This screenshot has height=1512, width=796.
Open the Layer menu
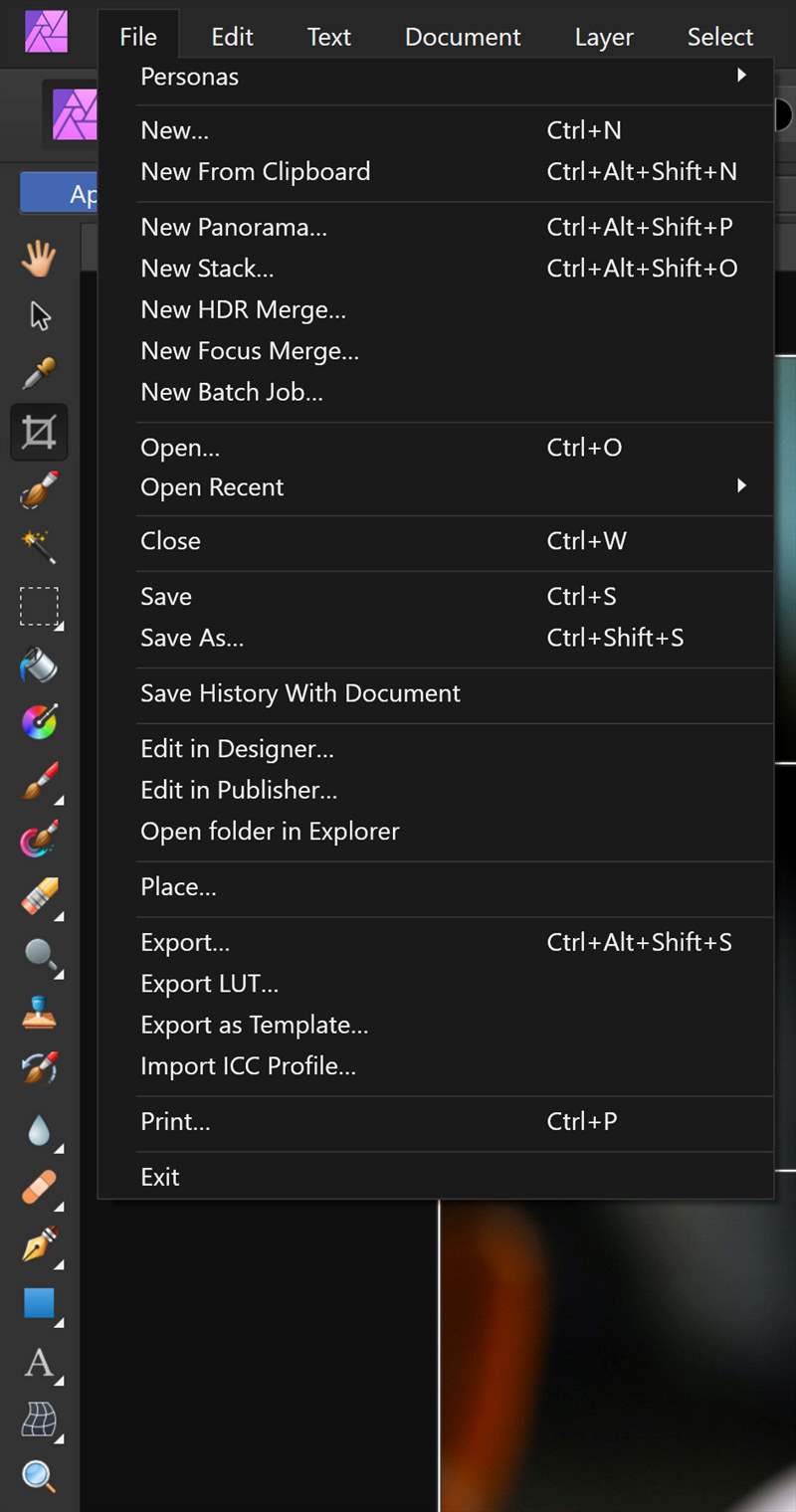tap(604, 37)
